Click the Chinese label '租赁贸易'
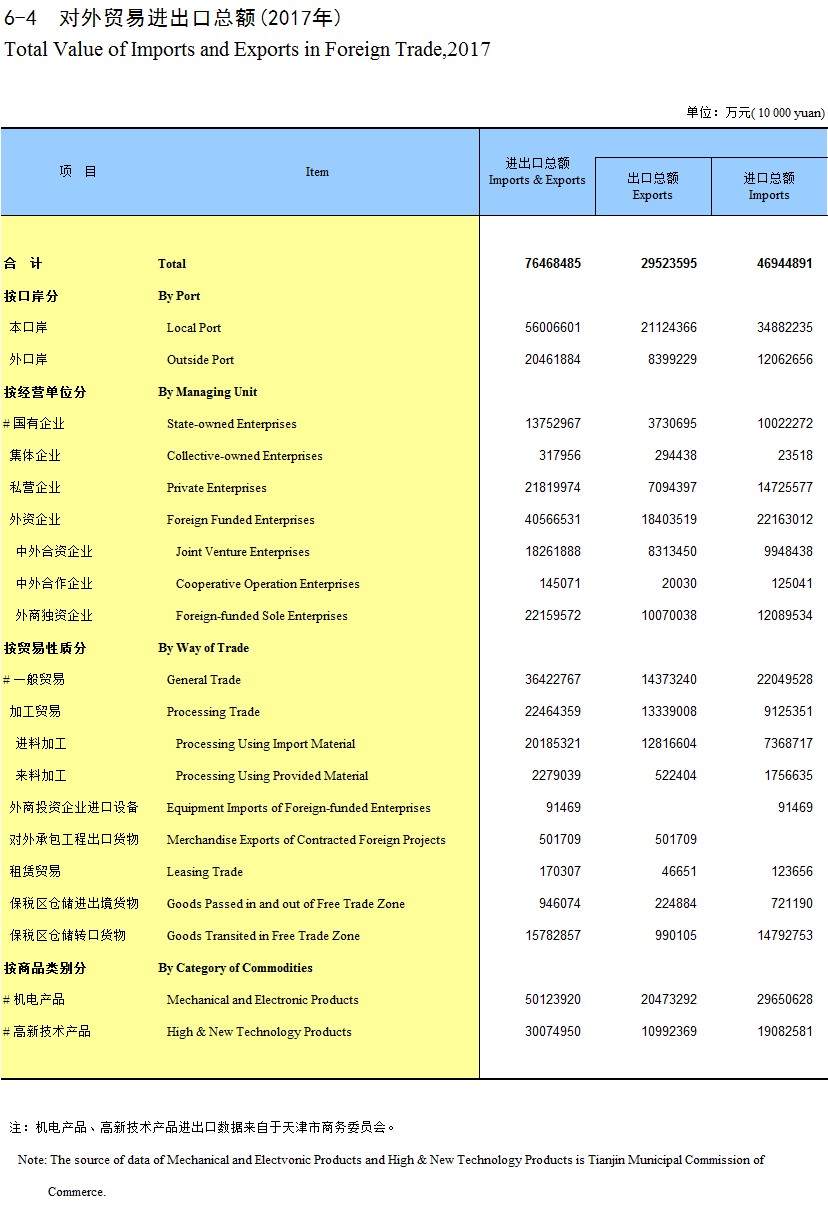The width and height of the screenshot is (828, 1208). click(35, 872)
